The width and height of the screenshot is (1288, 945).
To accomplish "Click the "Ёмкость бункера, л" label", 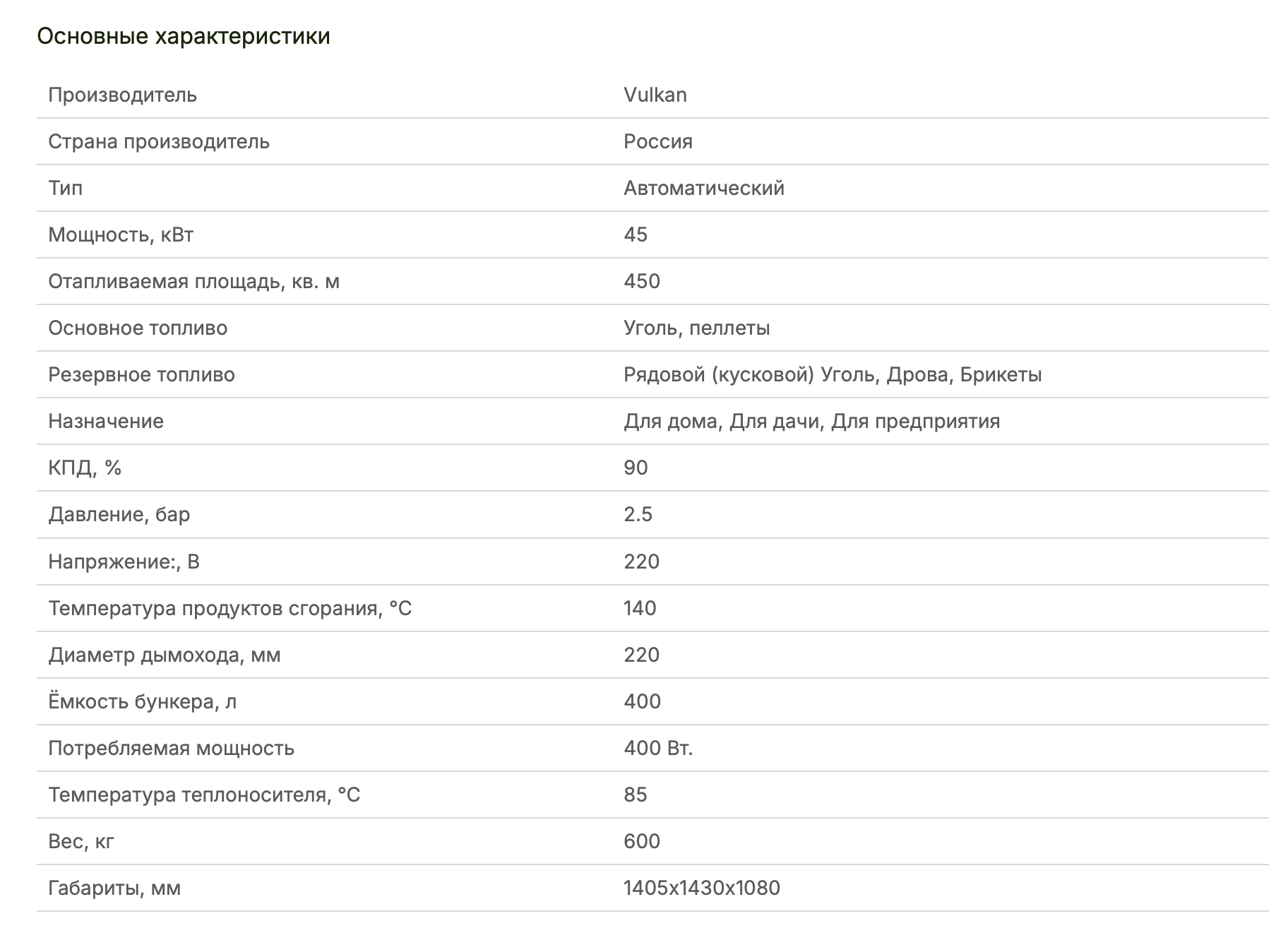I will pyautogui.click(x=142, y=701).
